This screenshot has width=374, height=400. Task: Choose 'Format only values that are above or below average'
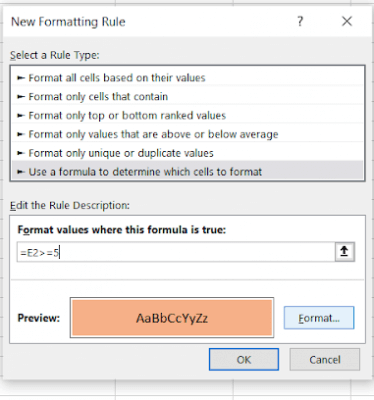click(x=187, y=134)
